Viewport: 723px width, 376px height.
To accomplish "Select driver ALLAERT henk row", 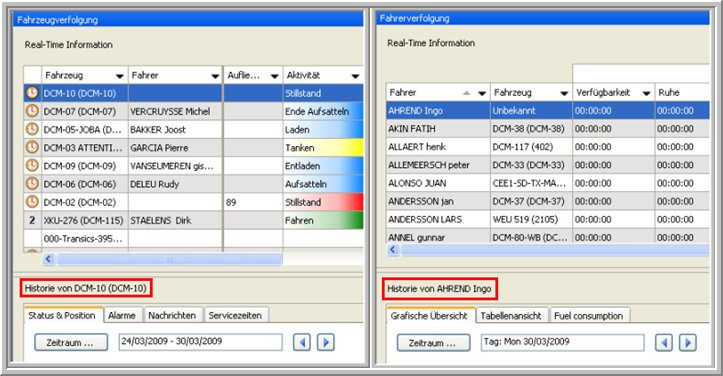I will pyautogui.click(x=548, y=147).
